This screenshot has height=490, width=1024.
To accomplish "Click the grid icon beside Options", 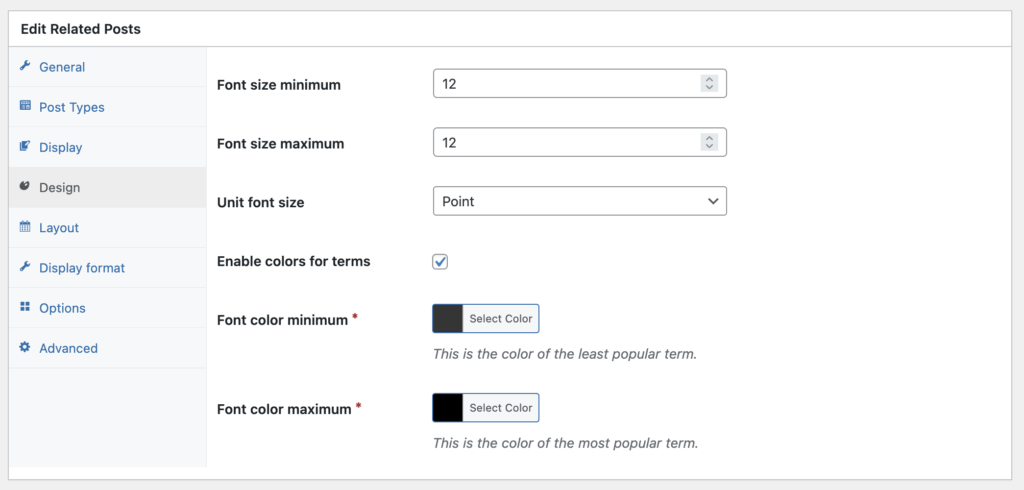I will [x=25, y=308].
